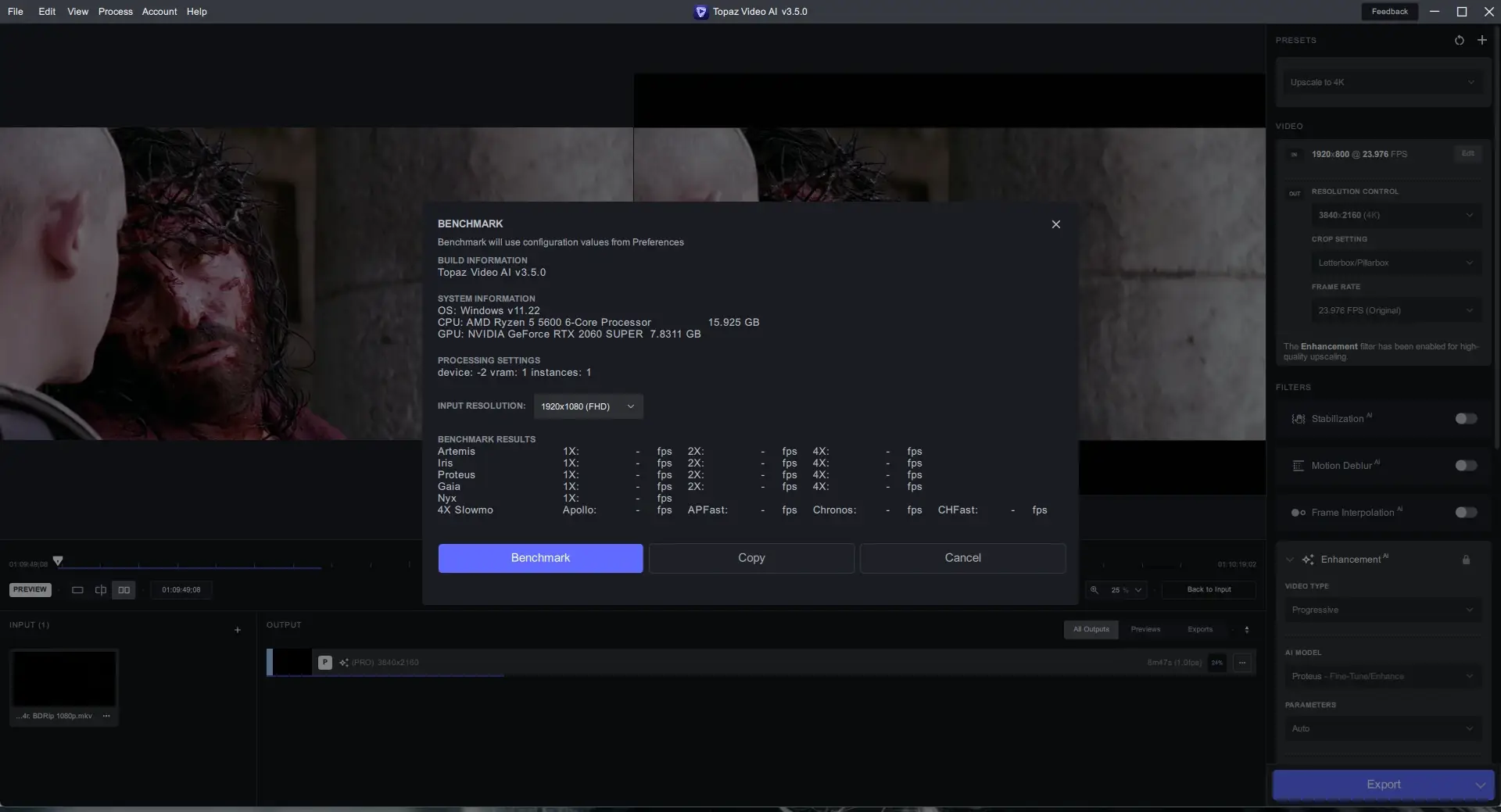
Task: Open the Progressive video type dropdown
Action: [x=1382, y=610]
